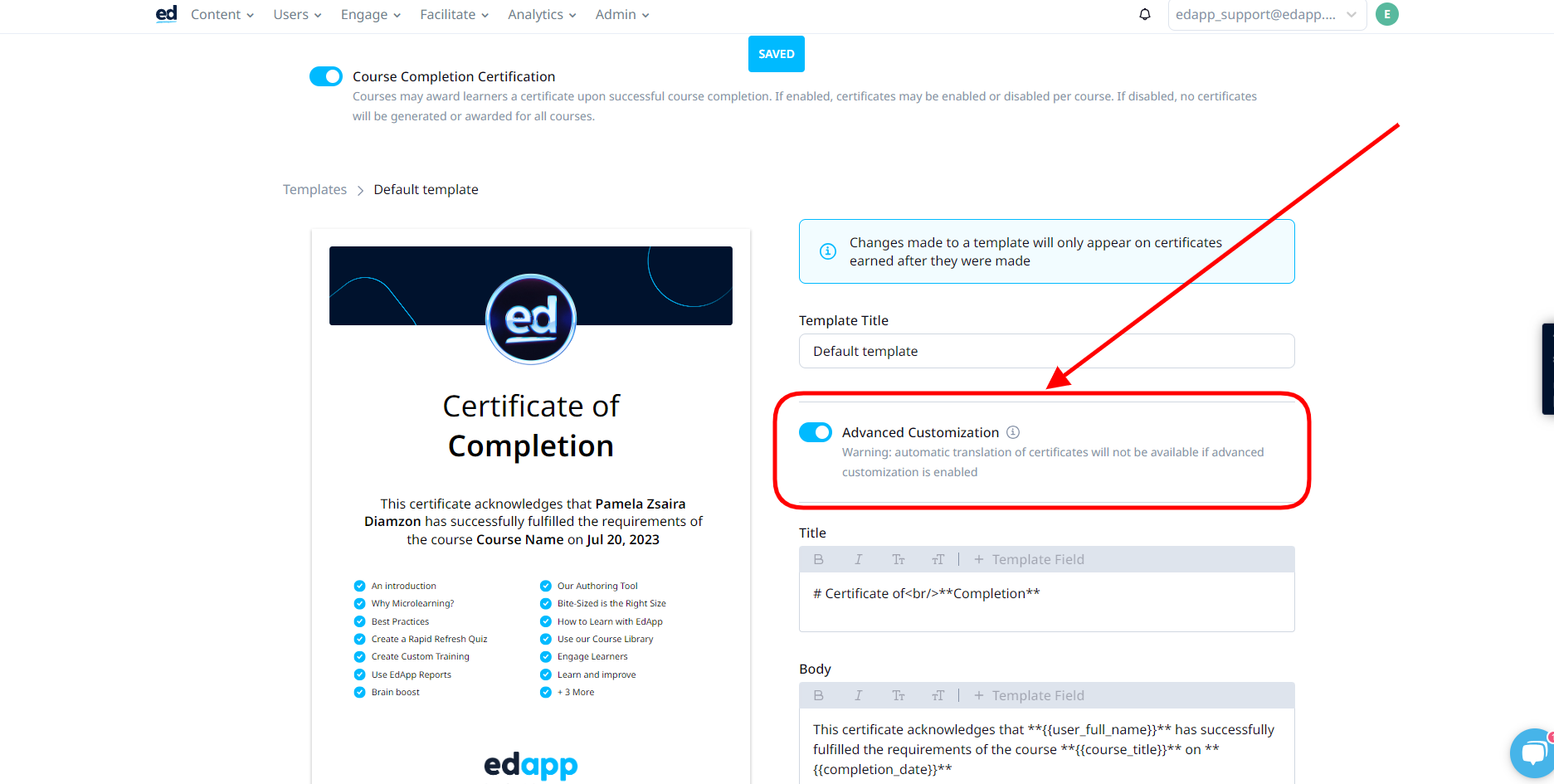Apply italic in Title editor toolbar
The image size is (1554, 784).
click(858, 560)
